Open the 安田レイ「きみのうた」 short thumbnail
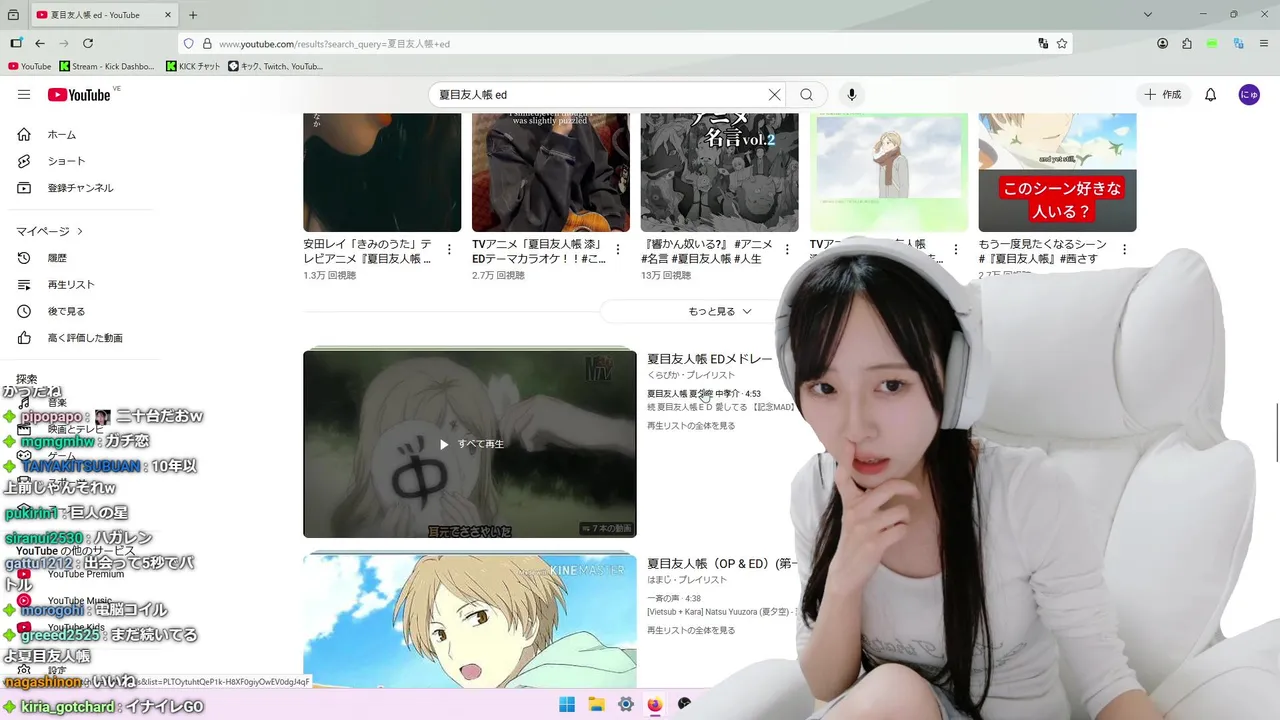This screenshot has width=1280, height=720. coord(382,172)
